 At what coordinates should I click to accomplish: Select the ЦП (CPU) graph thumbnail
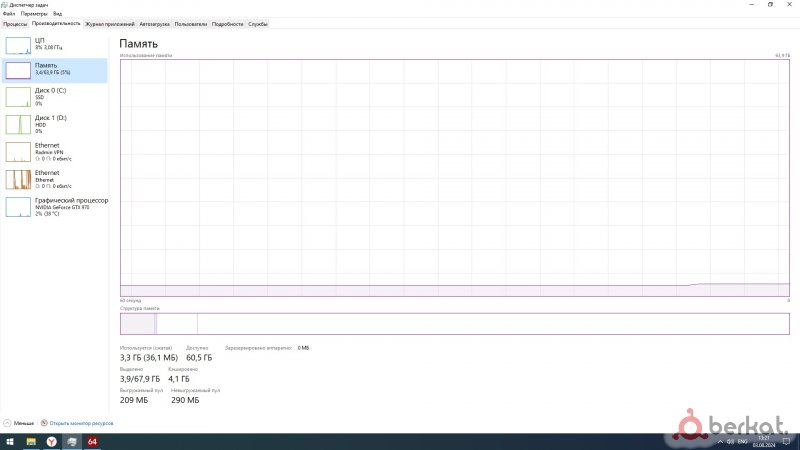click(19, 45)
